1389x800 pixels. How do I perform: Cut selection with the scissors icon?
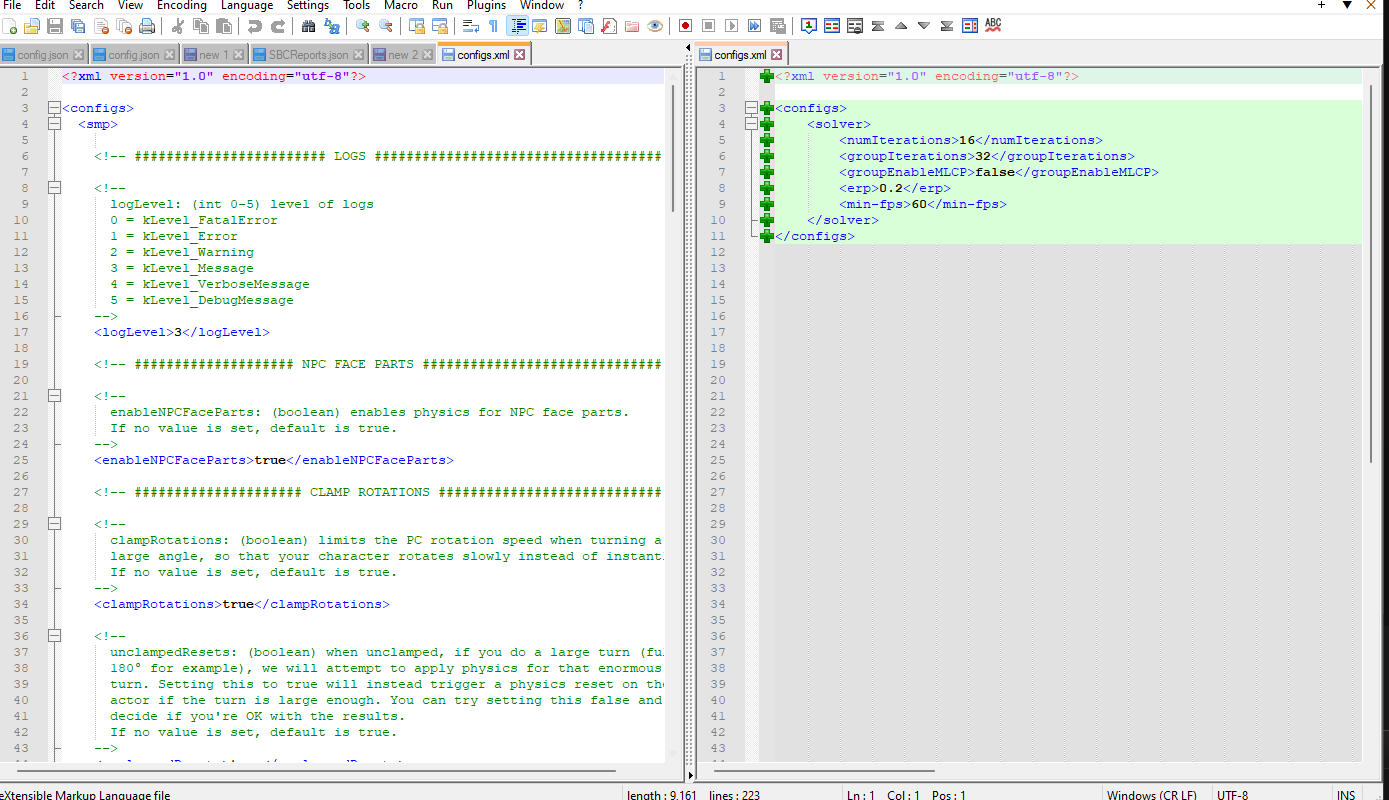coord(176,26)
